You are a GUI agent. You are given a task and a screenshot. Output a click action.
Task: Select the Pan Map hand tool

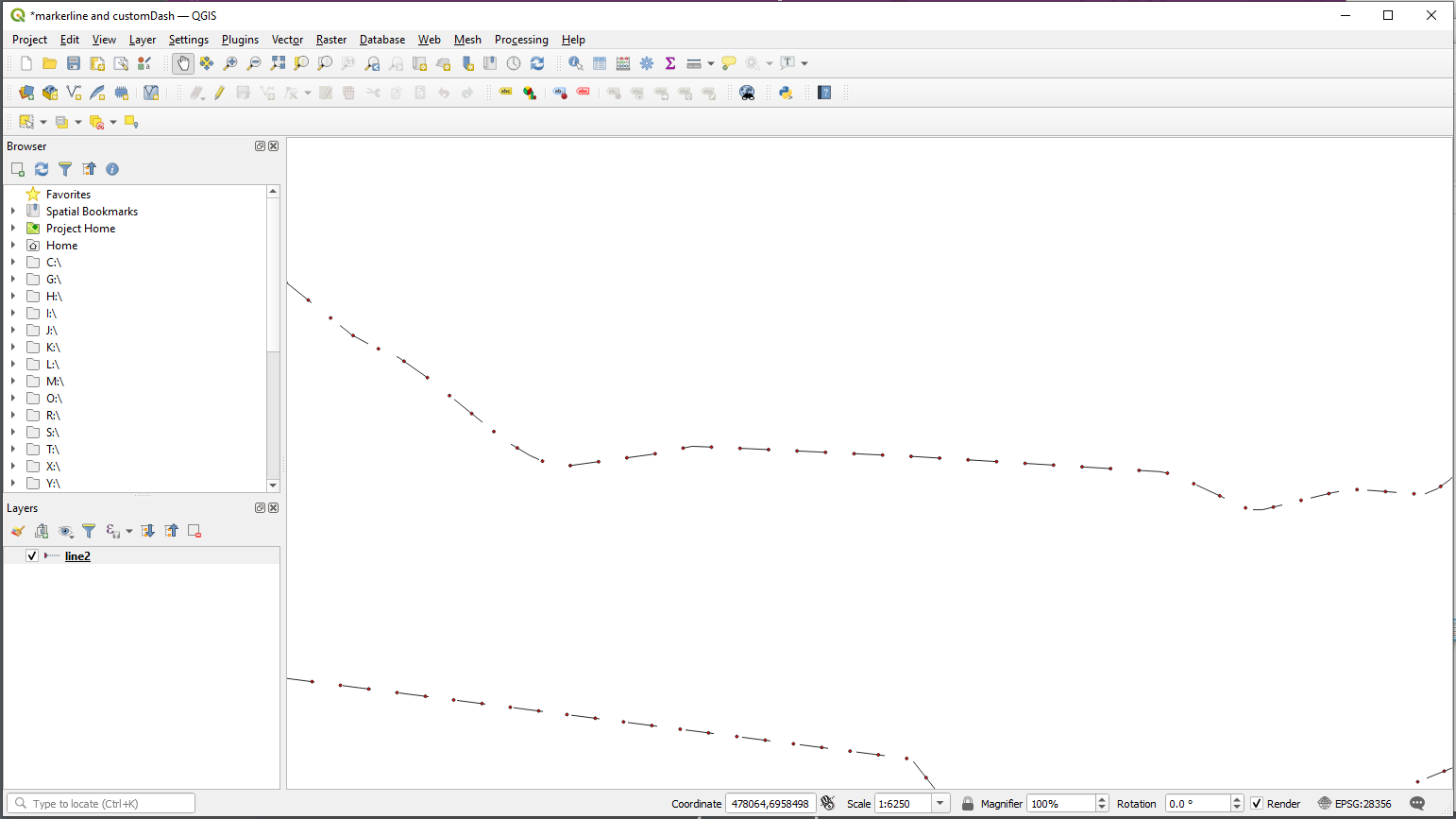coord(182,63)
